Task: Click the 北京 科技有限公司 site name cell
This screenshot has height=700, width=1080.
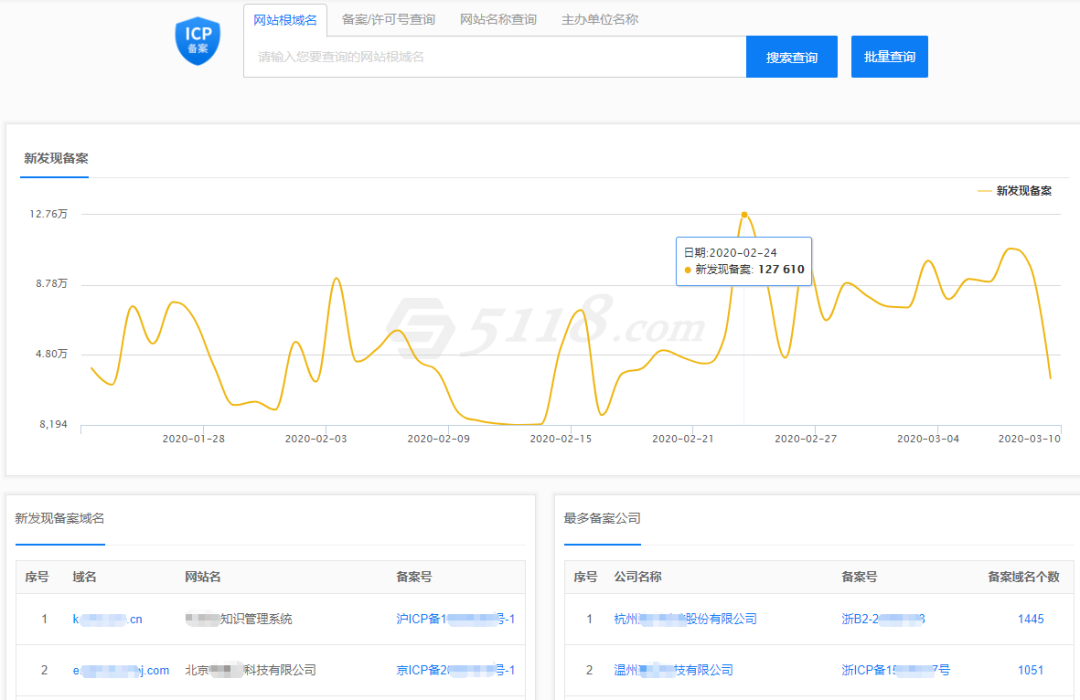Action: (x=250, y=670)
